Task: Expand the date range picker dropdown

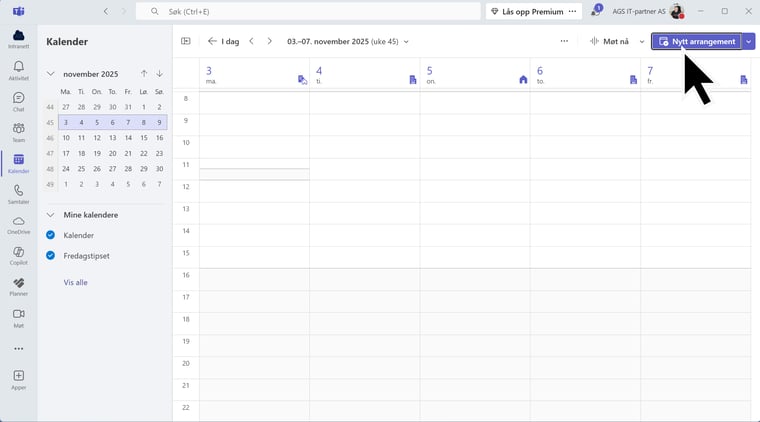Action: pyautogui.click(x=406, y=42)
